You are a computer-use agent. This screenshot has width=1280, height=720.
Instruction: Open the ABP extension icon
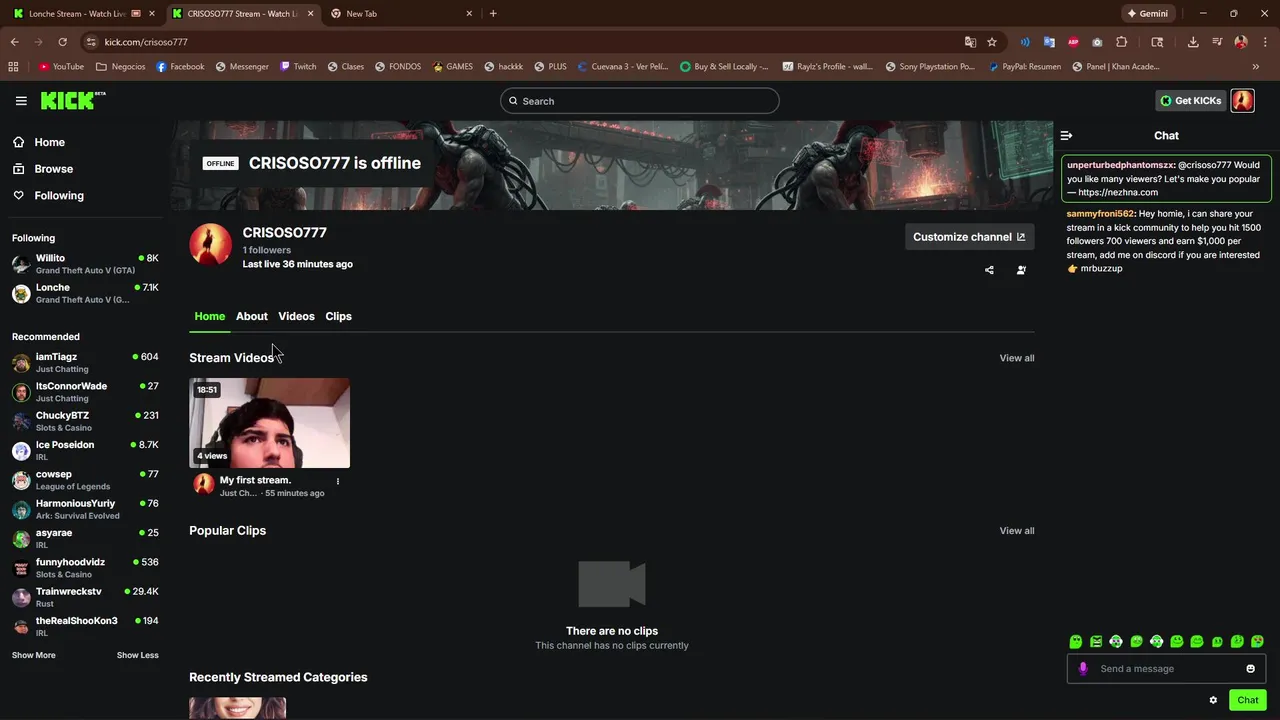(1073, 42)
